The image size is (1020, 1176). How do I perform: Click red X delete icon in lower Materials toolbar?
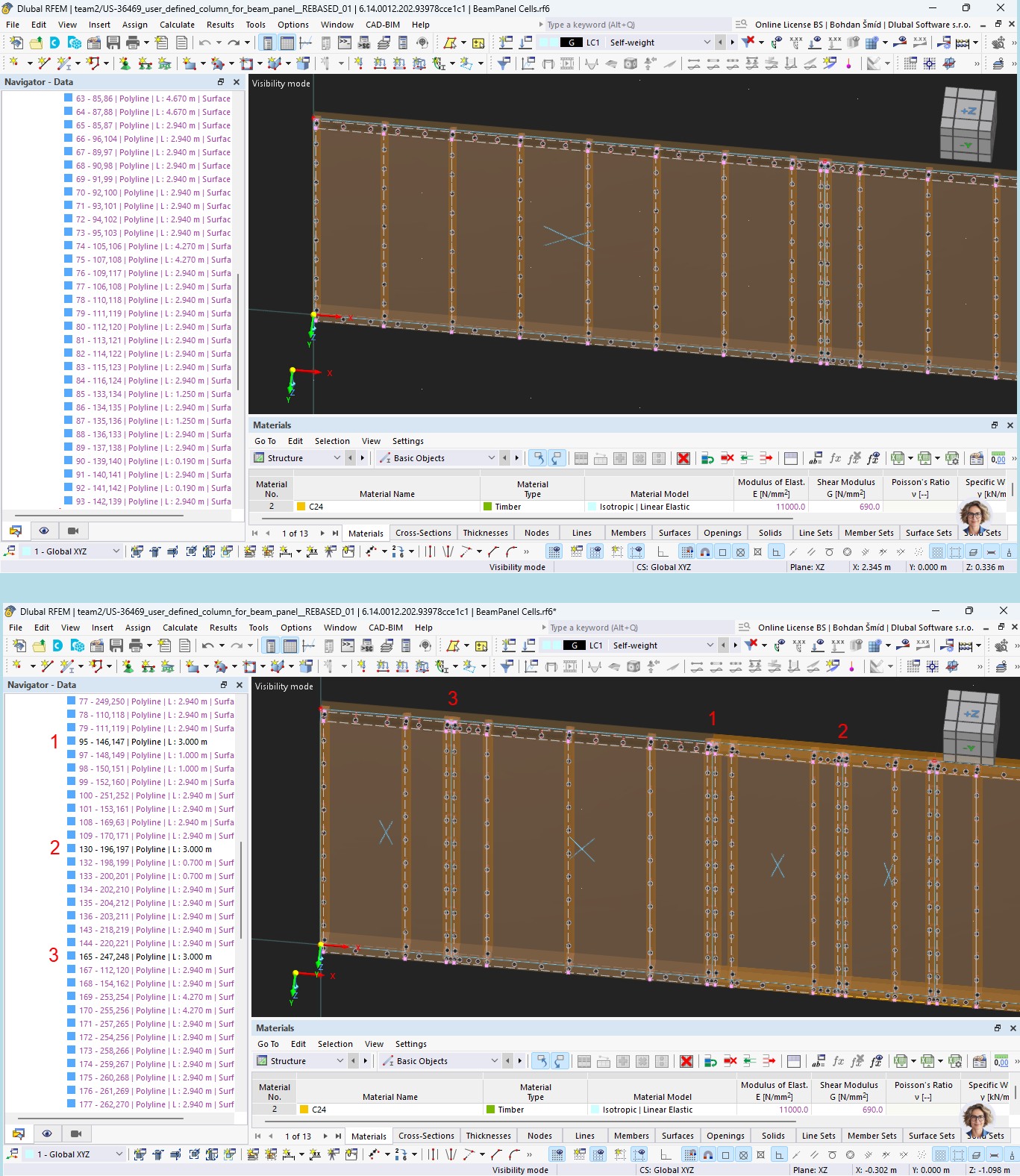[686, 1061]
